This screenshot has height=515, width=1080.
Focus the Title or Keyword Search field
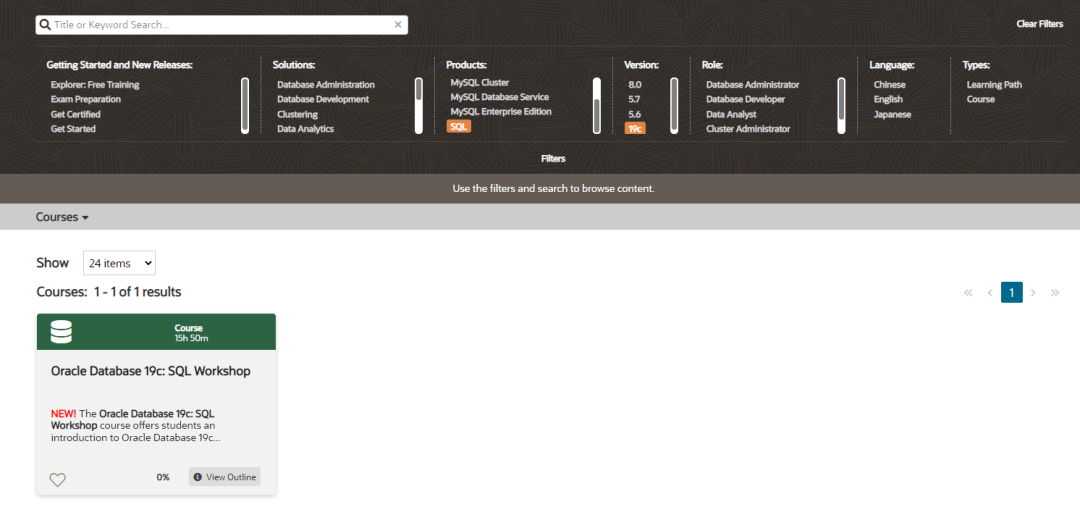222,25
